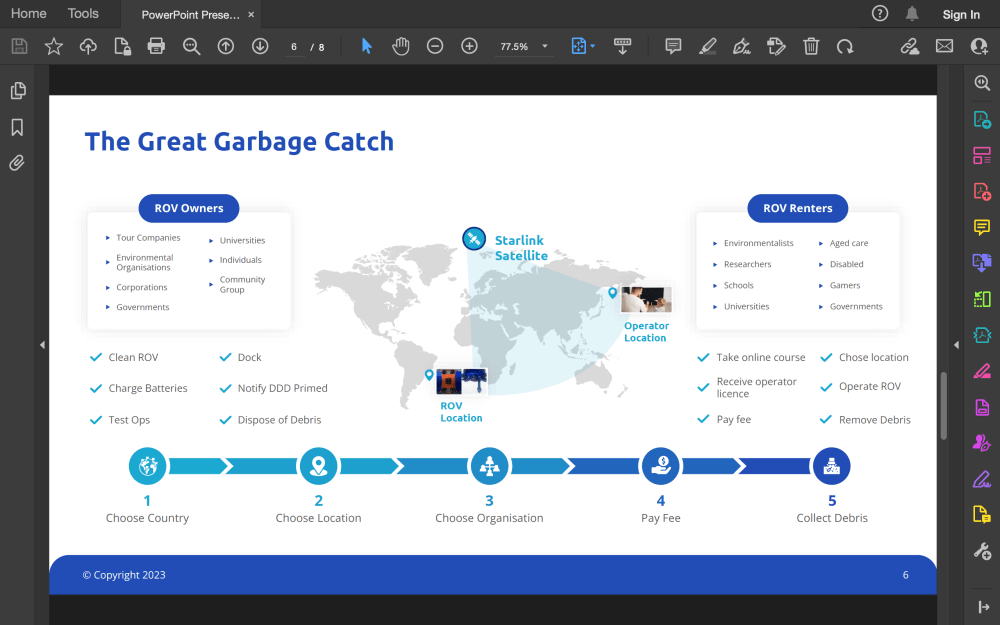This screenshot has height=625, width=1000.
Task: Open magenta Protect document icon
Action: pyautogui.click(x=982, y=407)
